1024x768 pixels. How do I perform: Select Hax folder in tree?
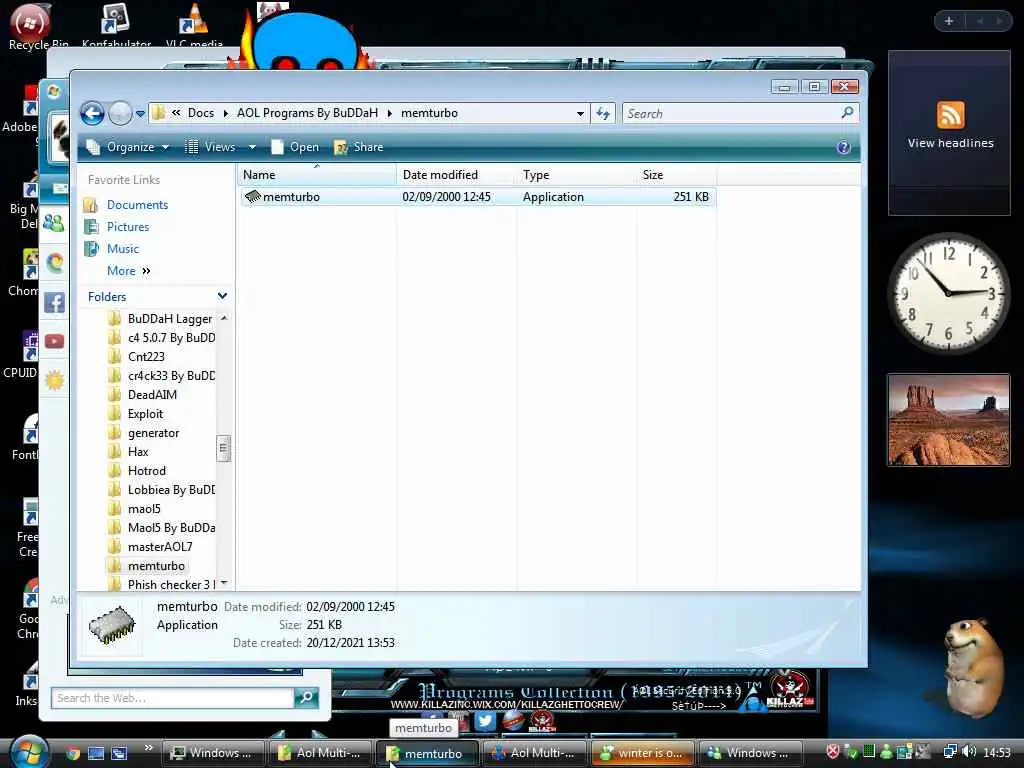click(138, 451)
